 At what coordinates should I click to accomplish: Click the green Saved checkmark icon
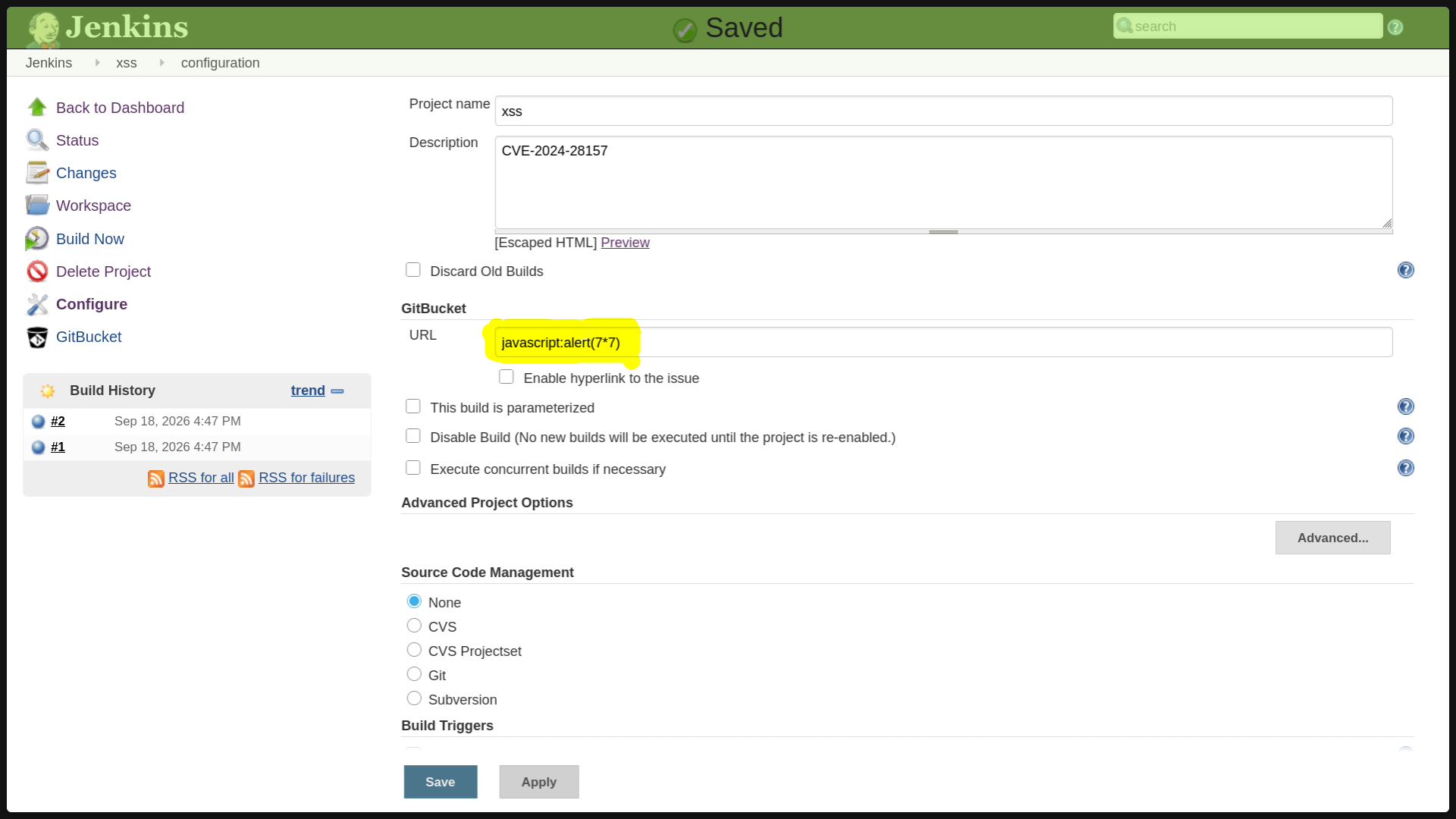coord(685,30)
